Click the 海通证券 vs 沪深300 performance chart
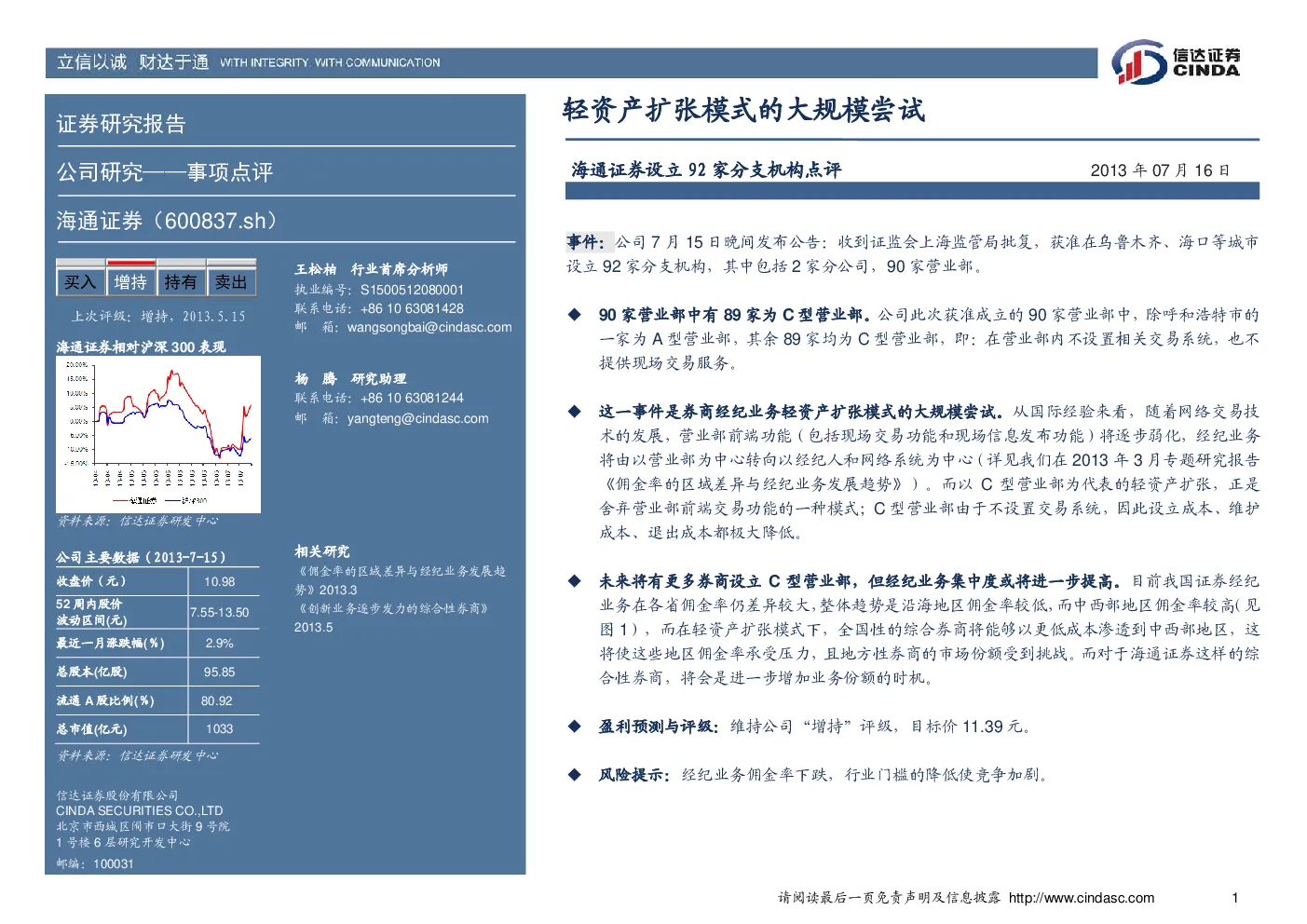The image size is (1307, 924). 158,434
